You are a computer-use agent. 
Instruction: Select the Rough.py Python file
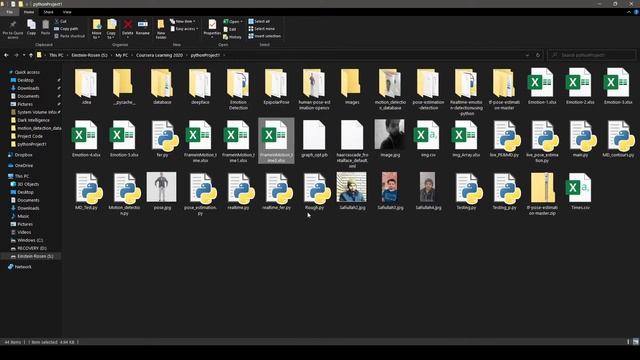pyautogui.click(x=315, y=191)
